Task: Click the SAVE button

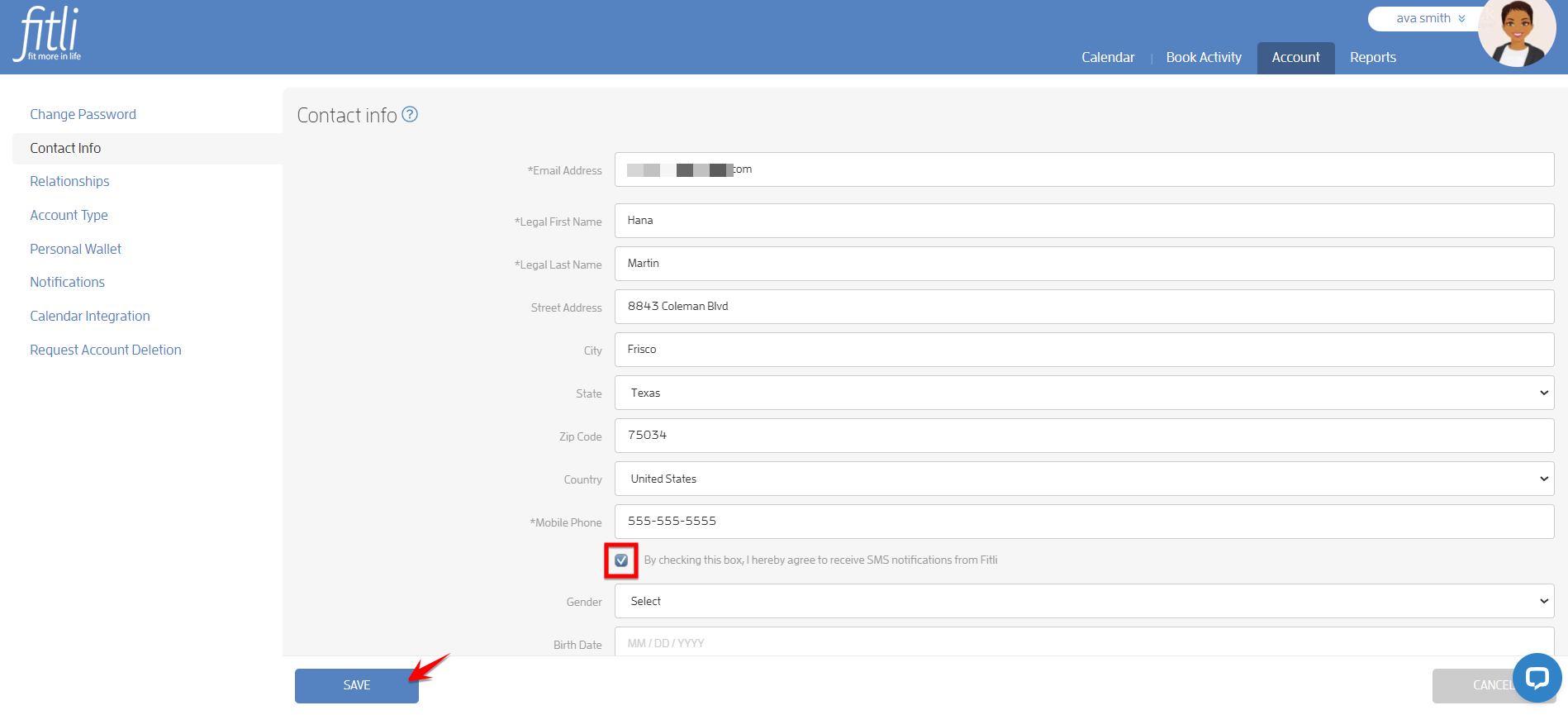Action: 357,685
